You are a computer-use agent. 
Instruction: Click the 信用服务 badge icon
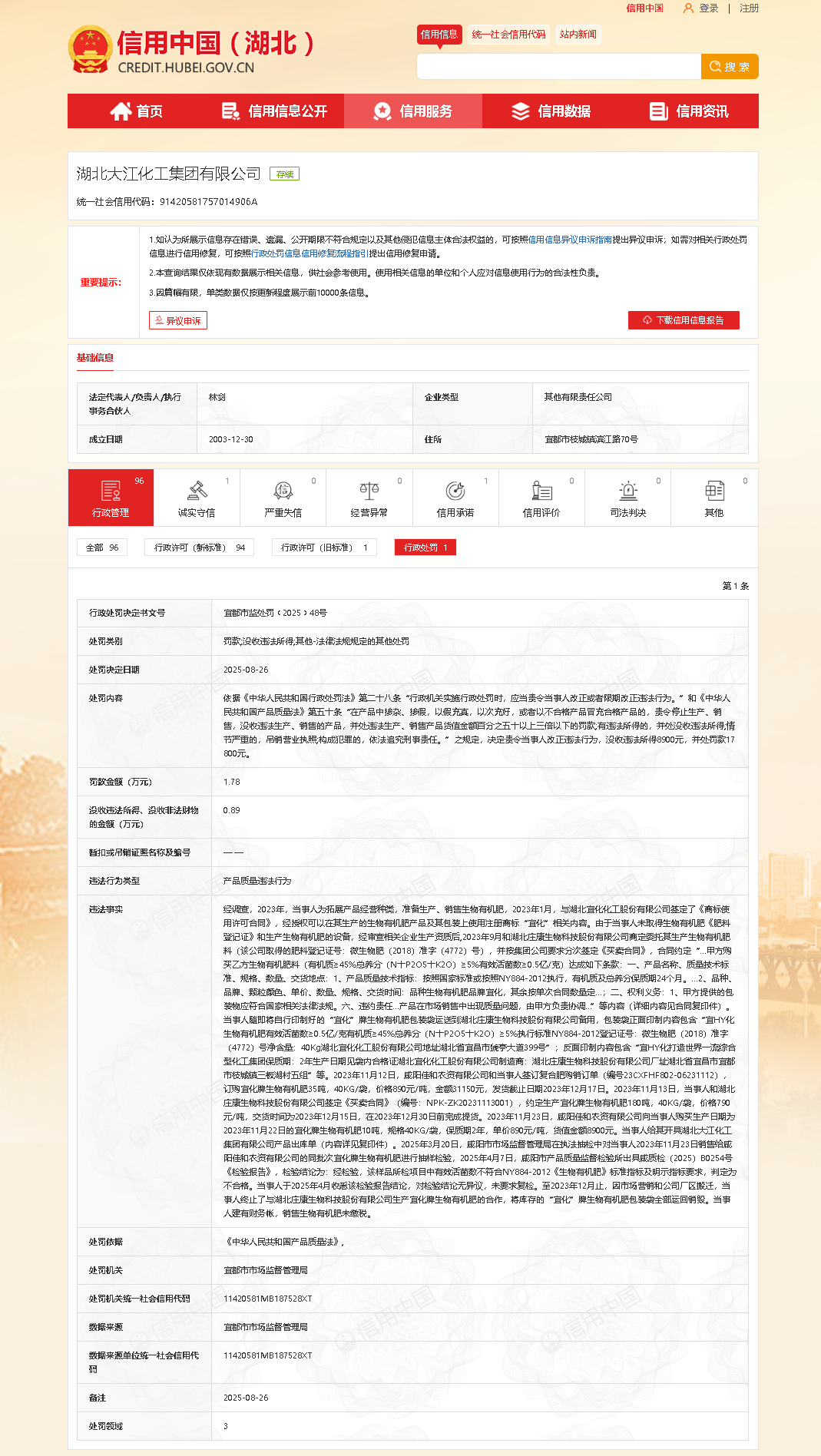tap(382, 111)
